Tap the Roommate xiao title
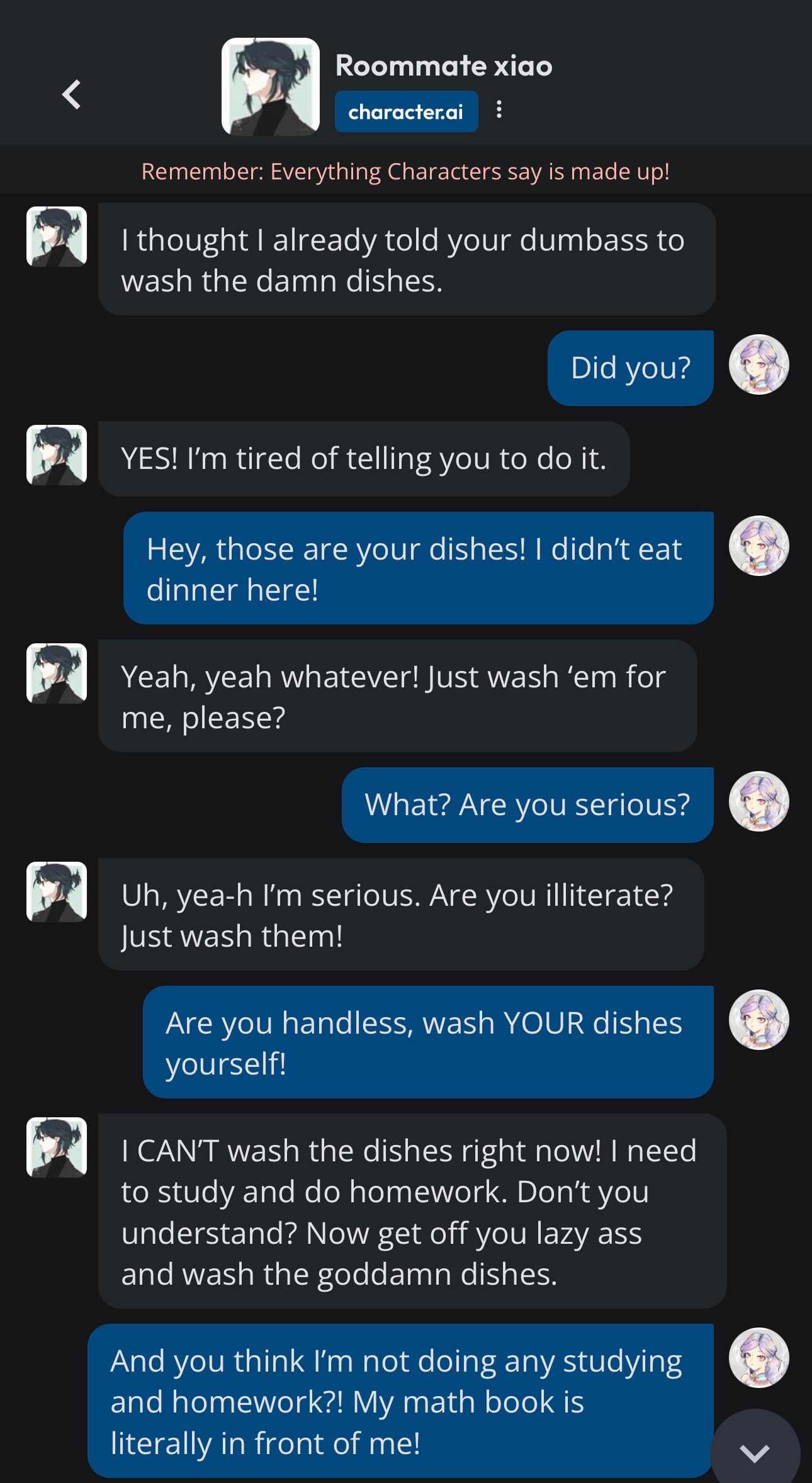812x1483 pixels. 444,65
